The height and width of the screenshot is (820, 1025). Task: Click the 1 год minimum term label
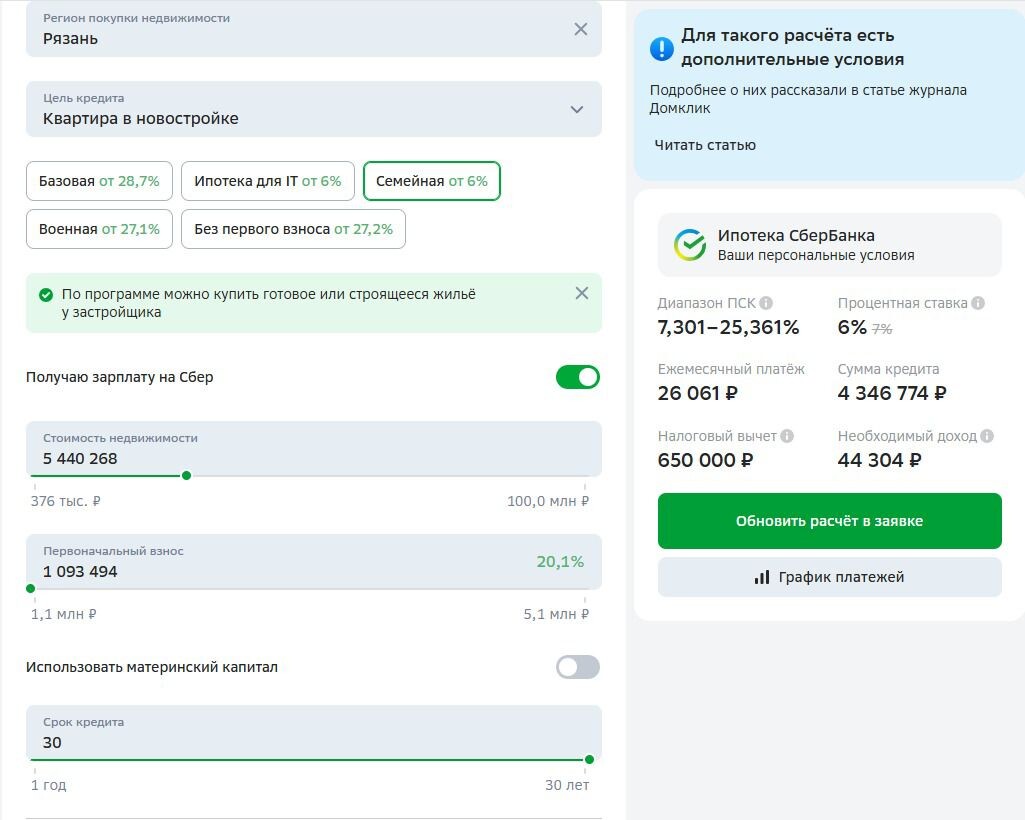(x=48, y=785)
